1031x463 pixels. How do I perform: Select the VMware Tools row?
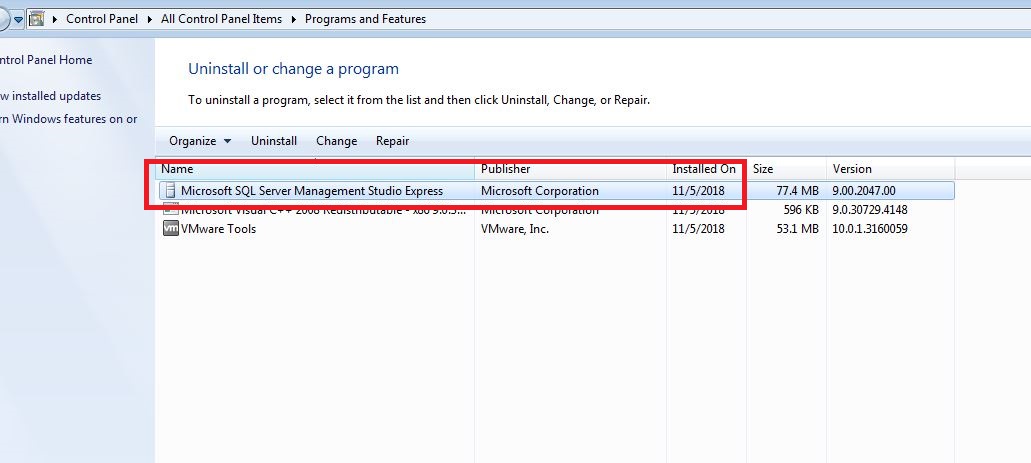[x=556, y=229]
